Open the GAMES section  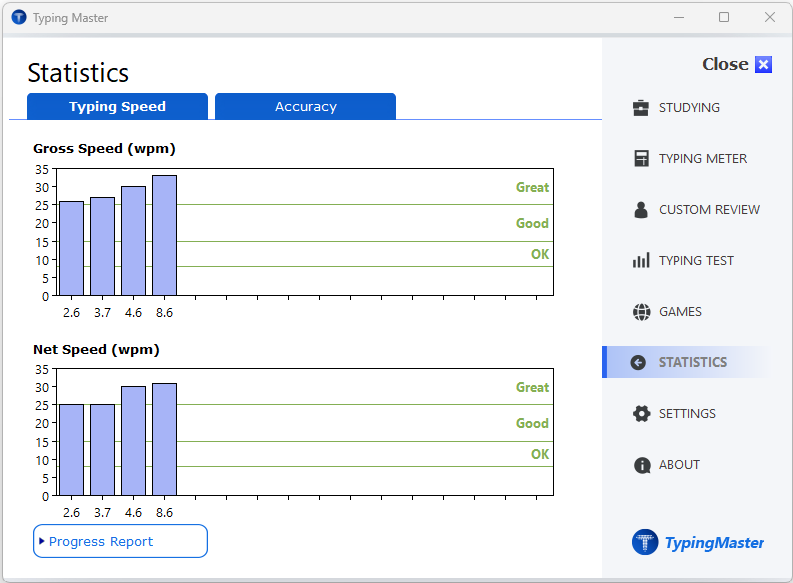[x=680, y=312]
